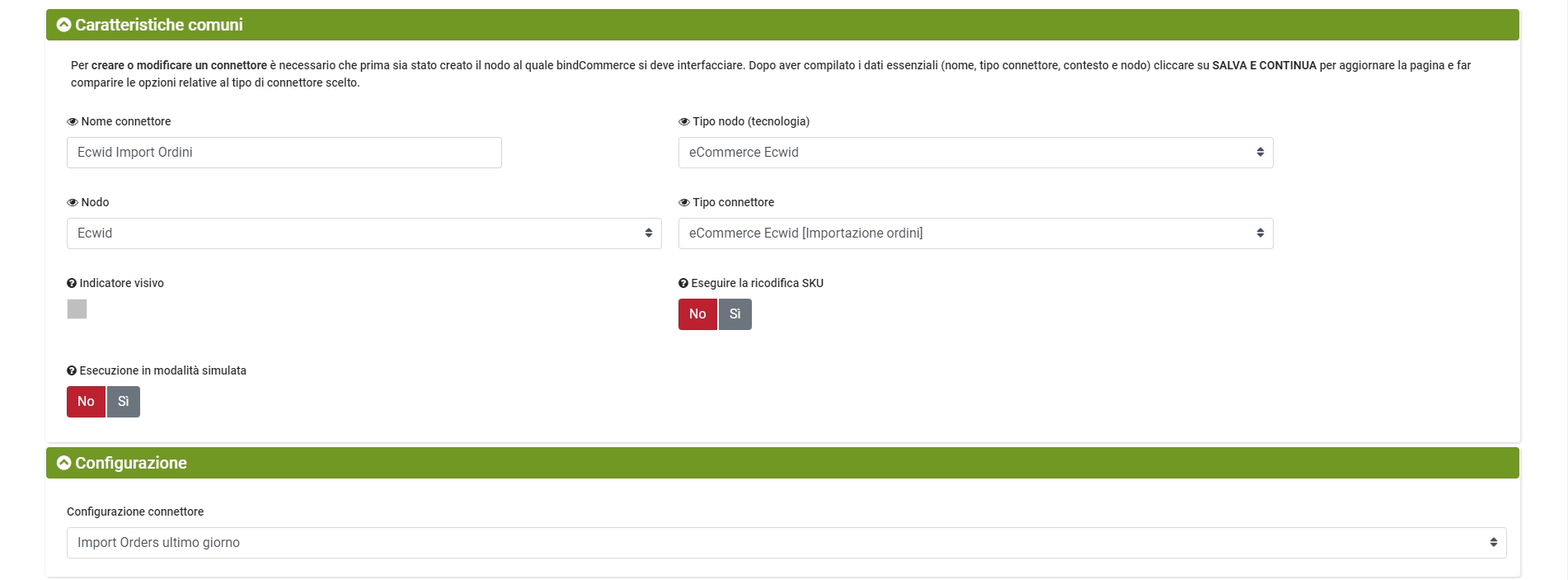Image resolution: width=1568 pixels, height=580 pixels.
Task: Set SKU ricodifica to Sì
Action: 735,314
